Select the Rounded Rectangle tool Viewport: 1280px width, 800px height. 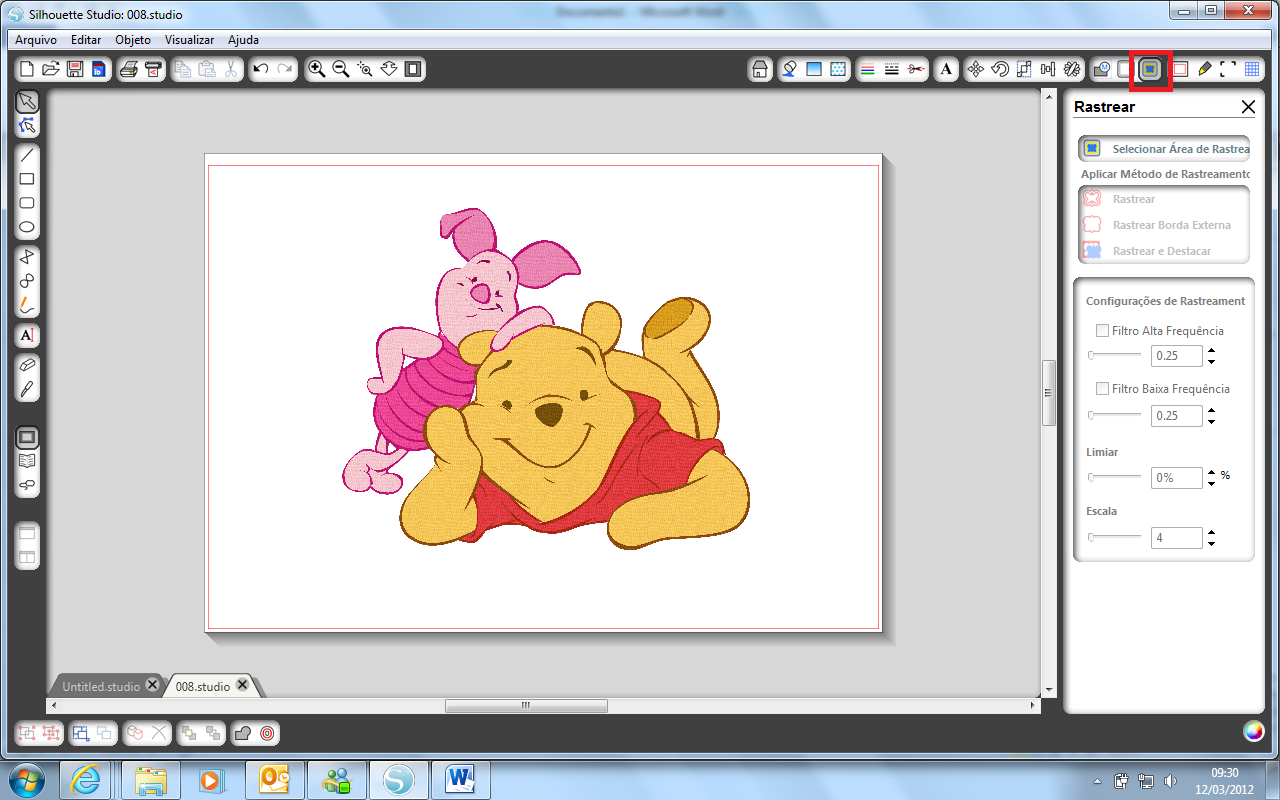pyautogui.click(x=27, y=203)
